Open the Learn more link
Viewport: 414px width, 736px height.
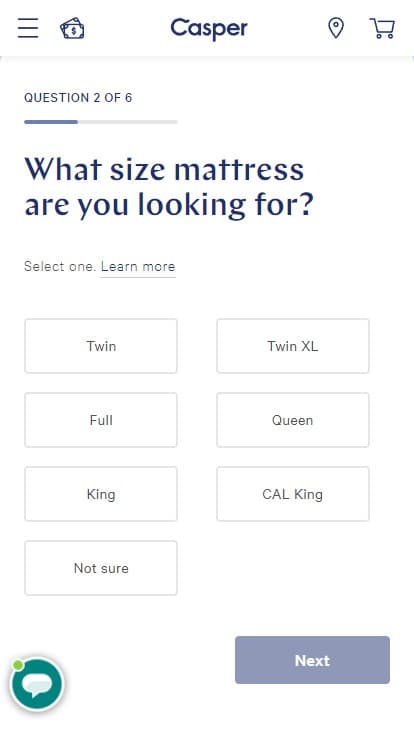pos(138,267)
